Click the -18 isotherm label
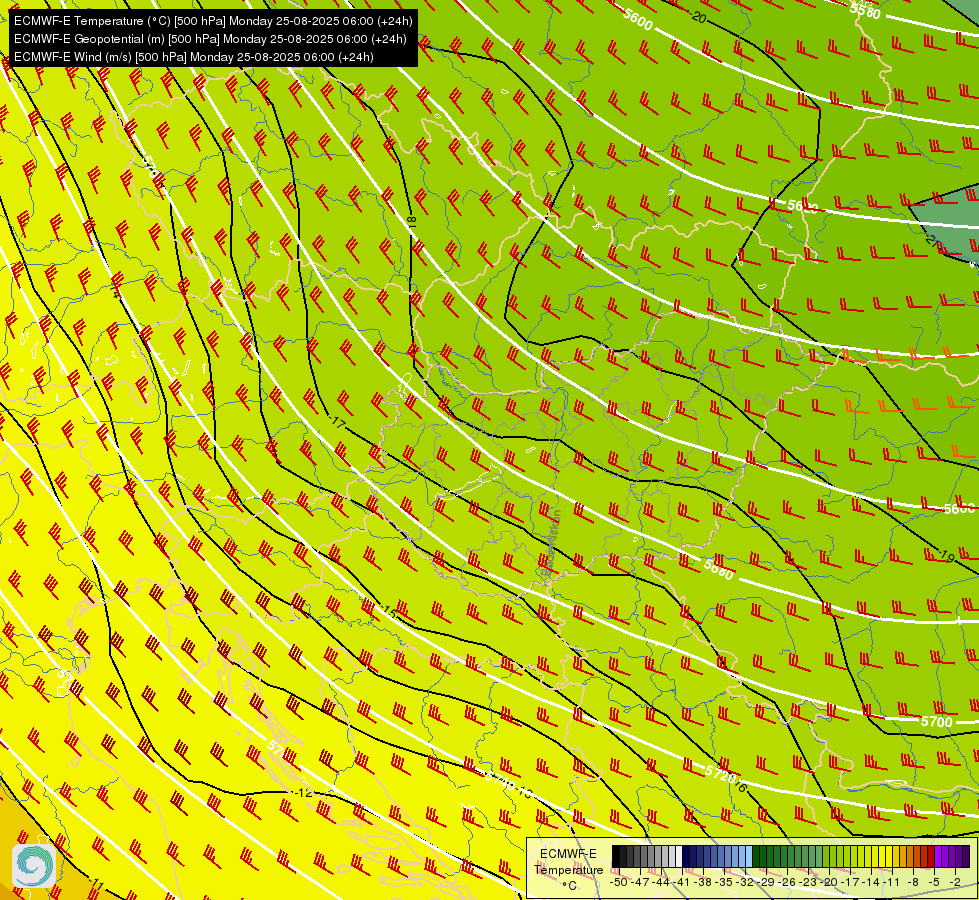The image size is (979, 900). (411, 221)
